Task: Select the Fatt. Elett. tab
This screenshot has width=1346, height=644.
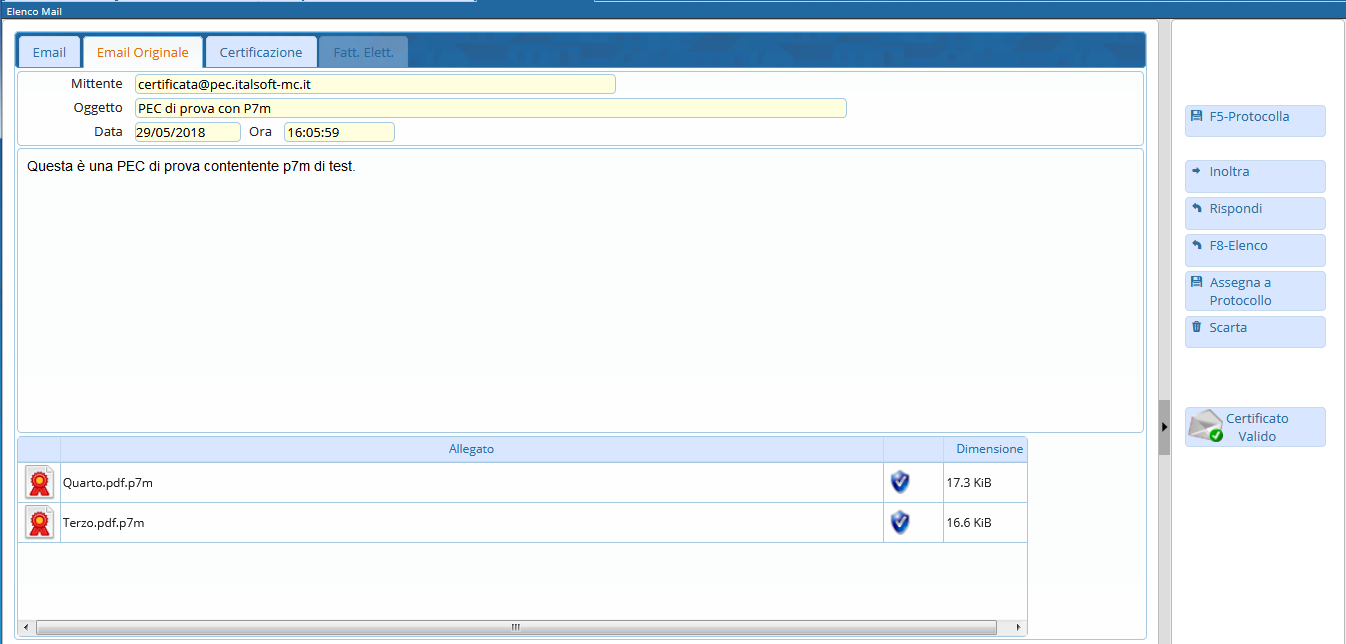Action: point(363,52)
